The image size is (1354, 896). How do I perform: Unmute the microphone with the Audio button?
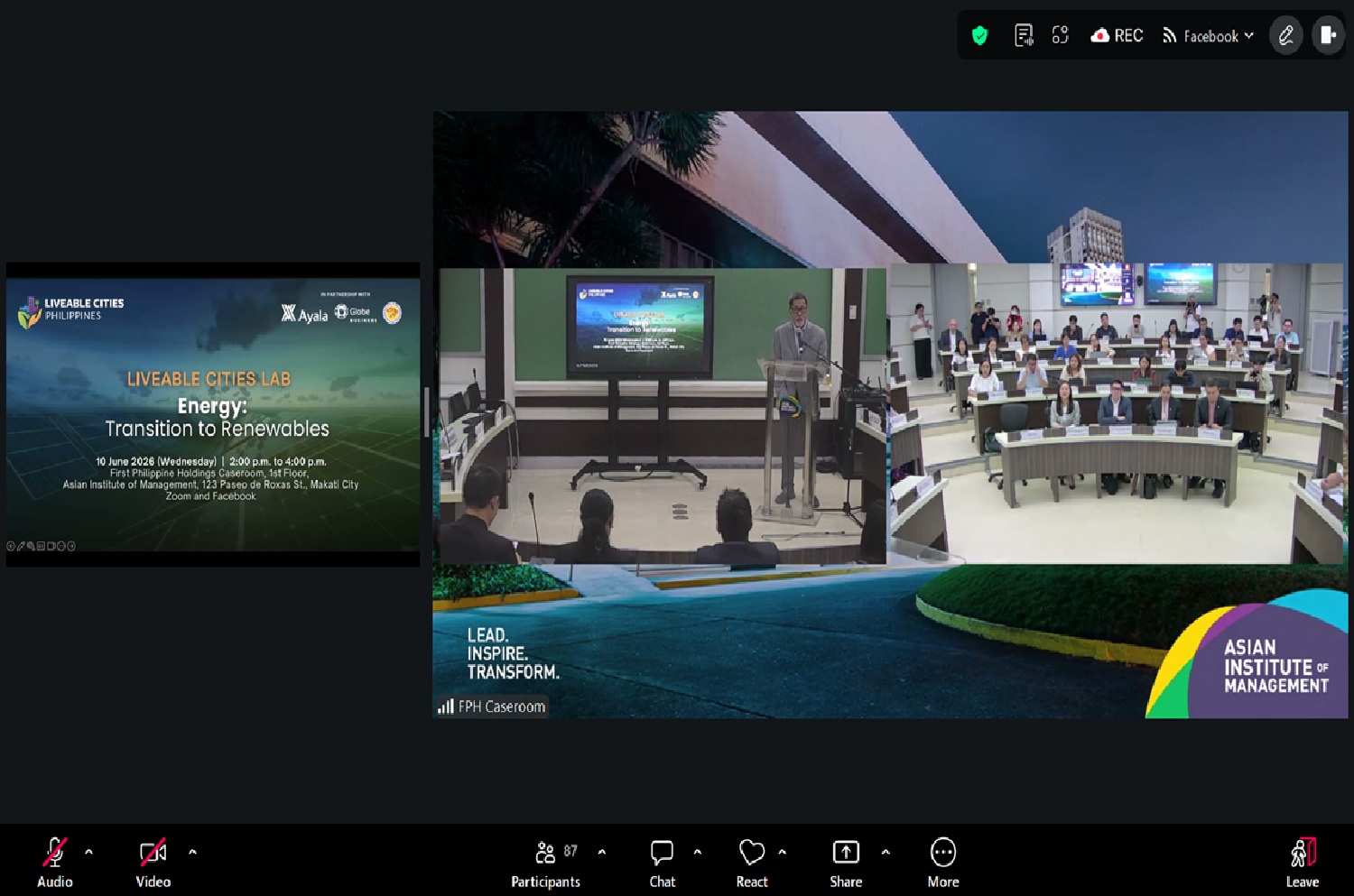coord(54,863)
